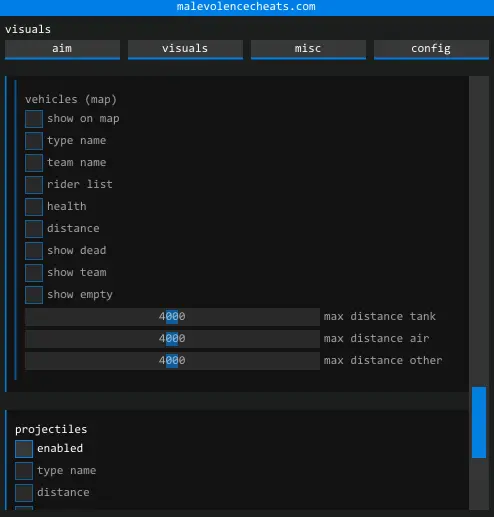Go to the config tab
This screenshot has width=494, height=517.
431,49
